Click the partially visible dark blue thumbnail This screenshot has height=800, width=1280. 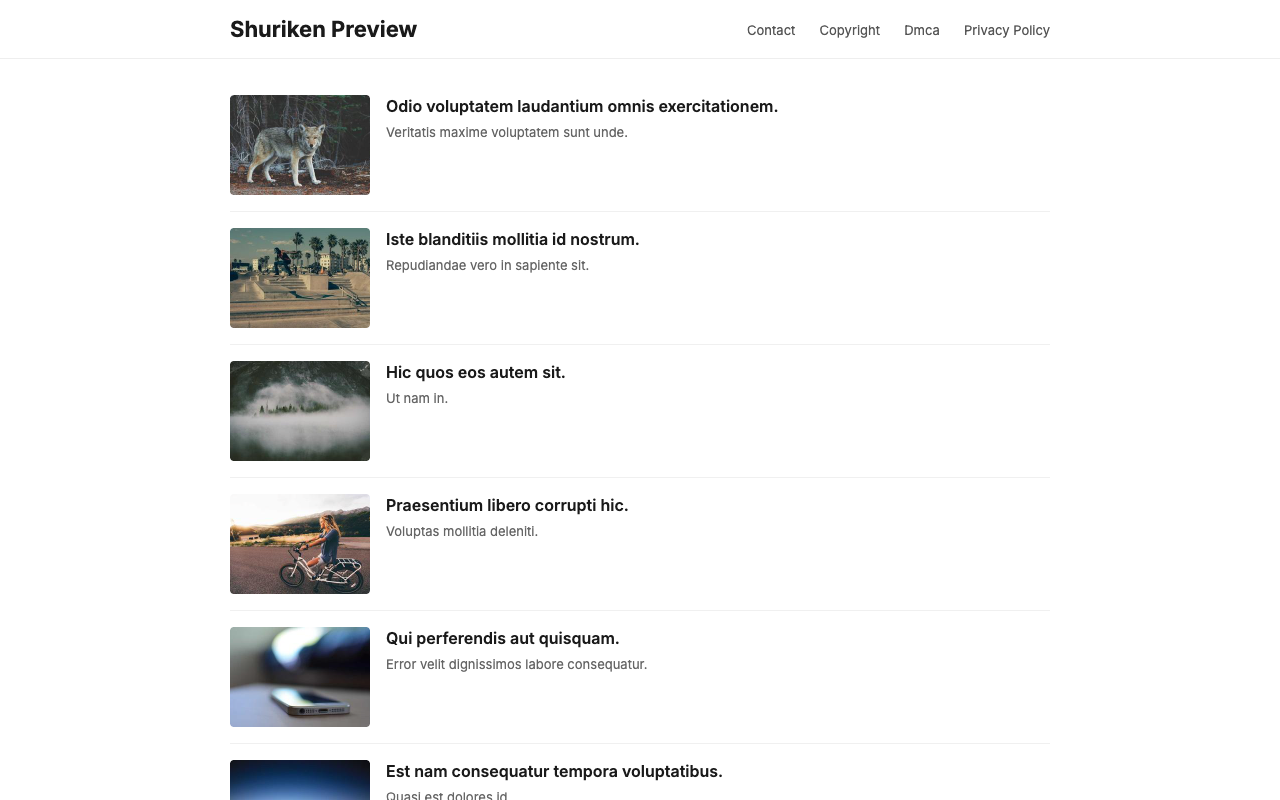pyautogui.click(x=300, y=781)
